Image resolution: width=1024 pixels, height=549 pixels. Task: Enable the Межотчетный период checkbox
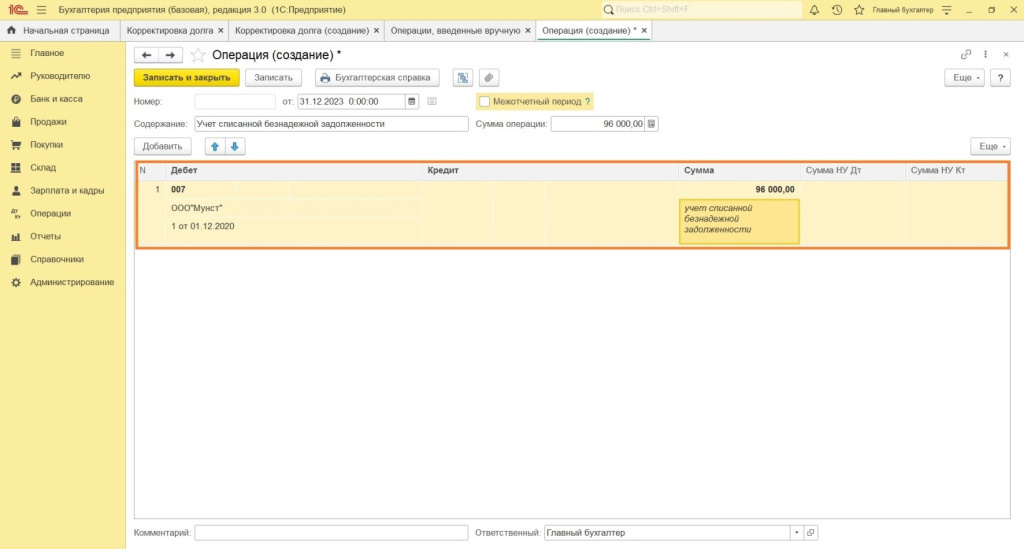click(x=485, y=101)
